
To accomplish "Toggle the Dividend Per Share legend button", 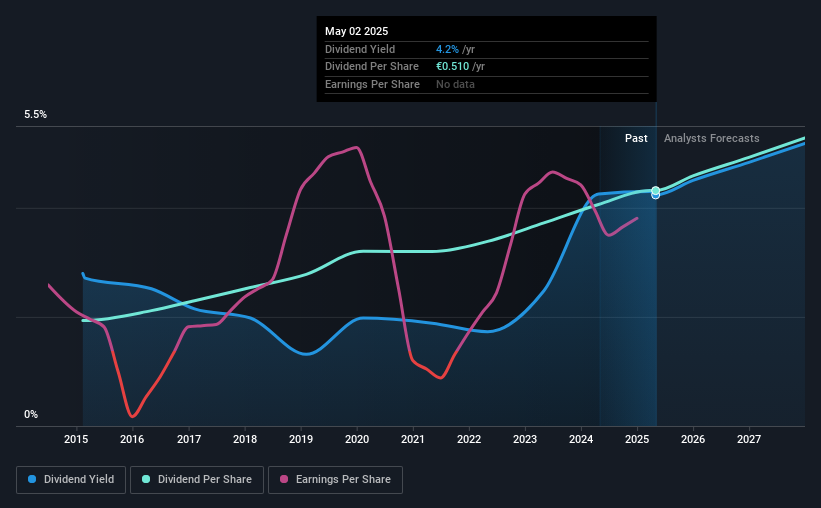I will coord(197,480).
